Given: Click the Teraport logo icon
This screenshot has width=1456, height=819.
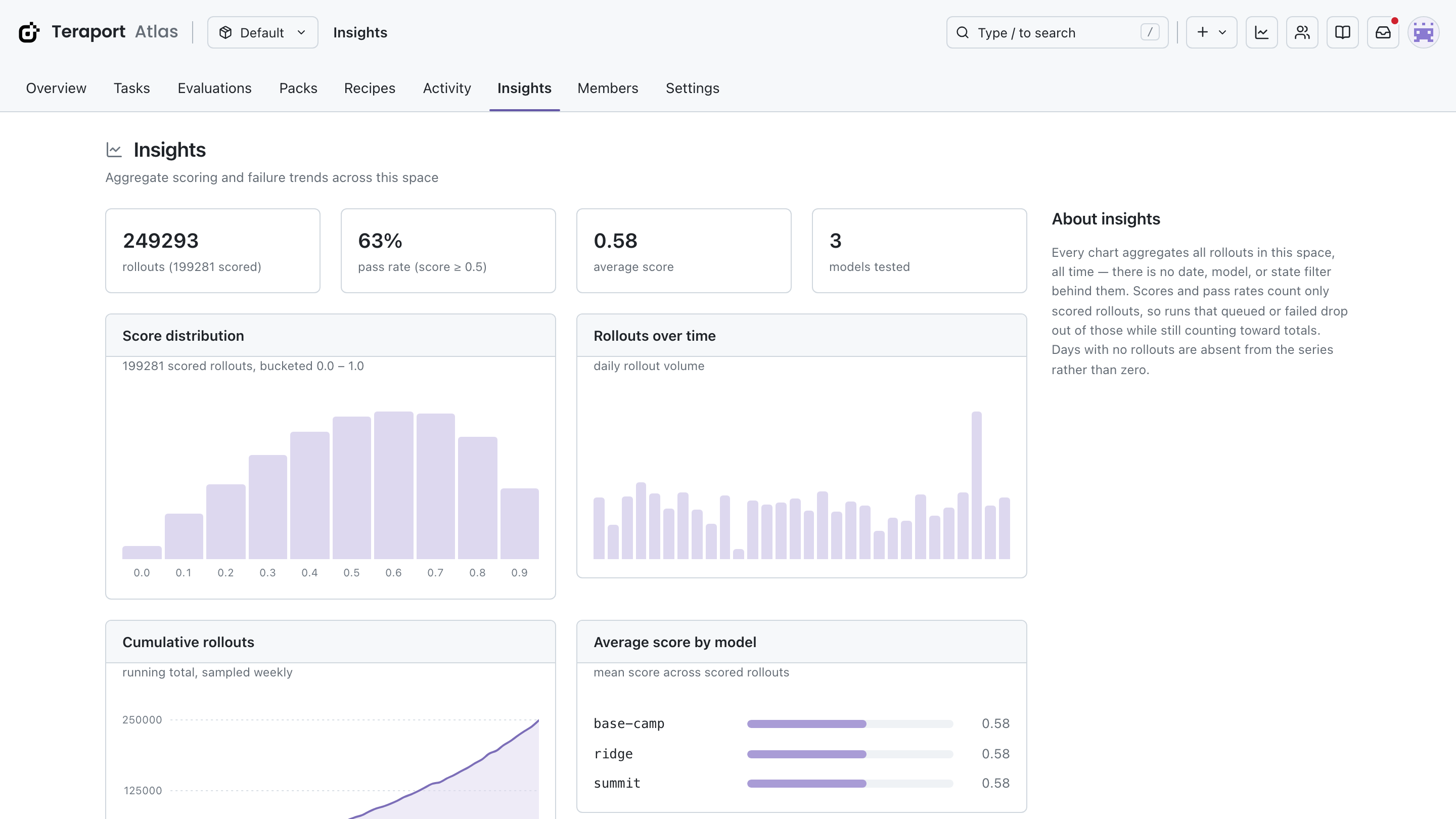Looking at the screenshot, I should (29, 32).
